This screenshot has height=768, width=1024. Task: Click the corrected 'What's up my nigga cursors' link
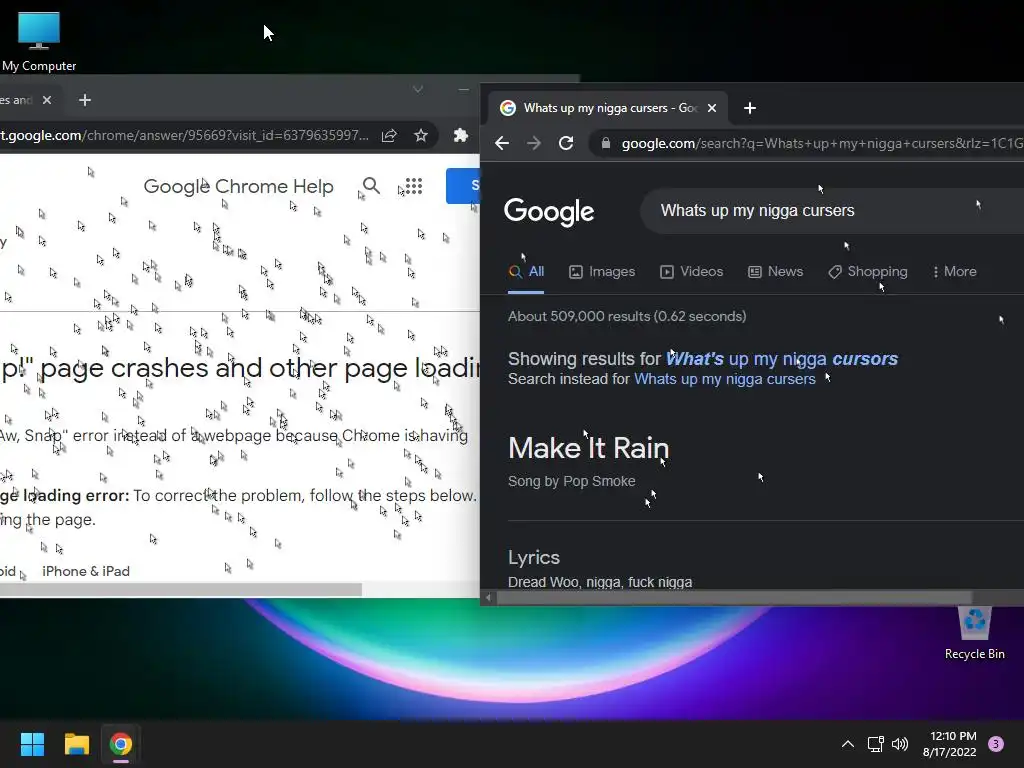(x=782, y=359)
